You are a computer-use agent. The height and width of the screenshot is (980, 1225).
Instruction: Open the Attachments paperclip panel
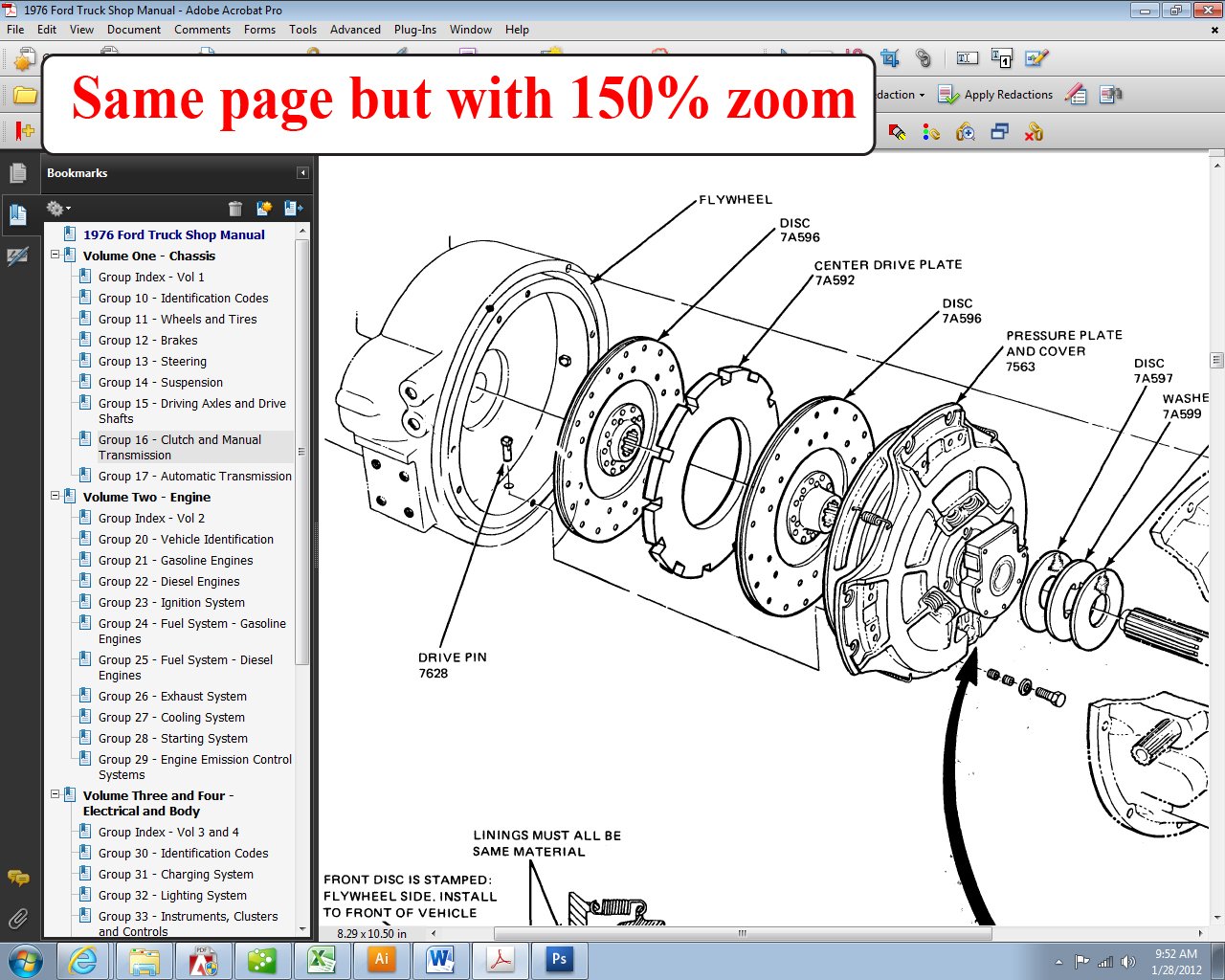pos(17,920)
